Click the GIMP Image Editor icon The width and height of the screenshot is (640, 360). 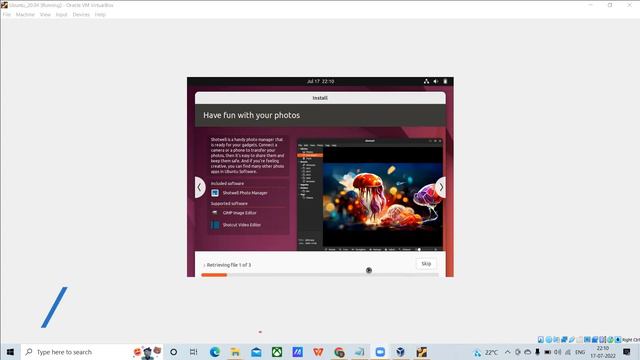click(215, 213)
